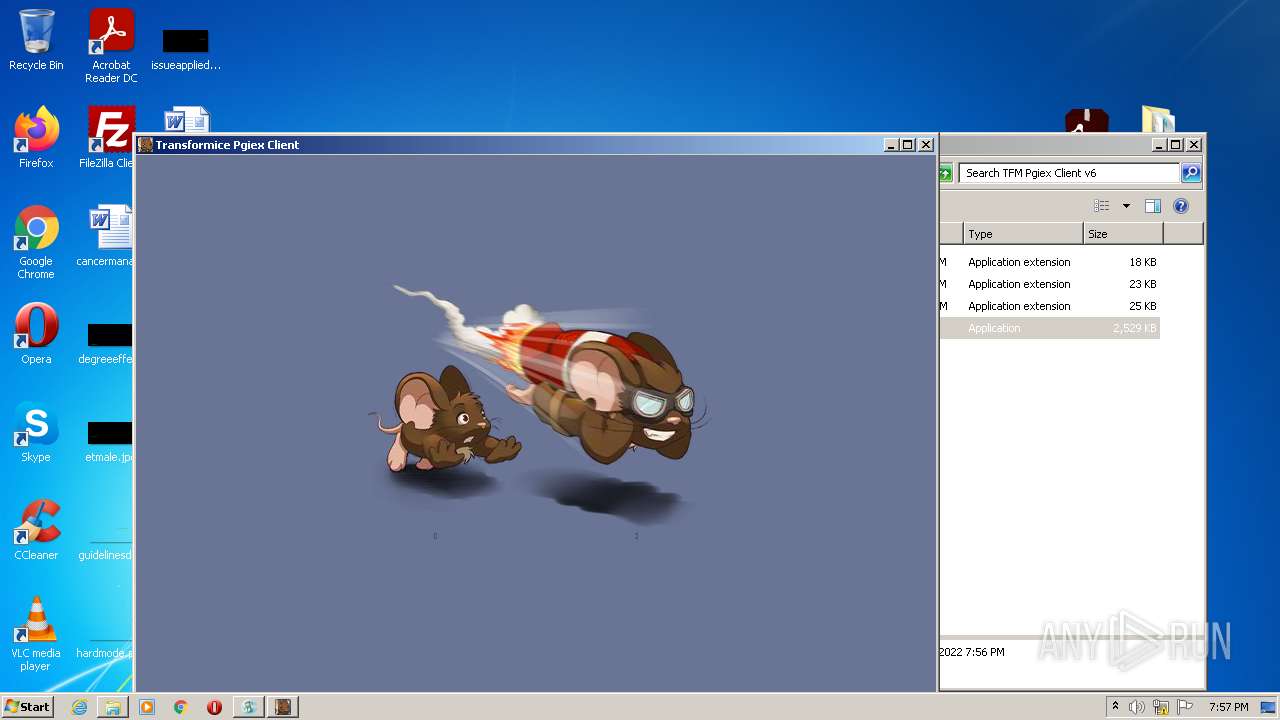Toggle the Explorer preview pane

pyautogui.click(x=1153, y=206)
